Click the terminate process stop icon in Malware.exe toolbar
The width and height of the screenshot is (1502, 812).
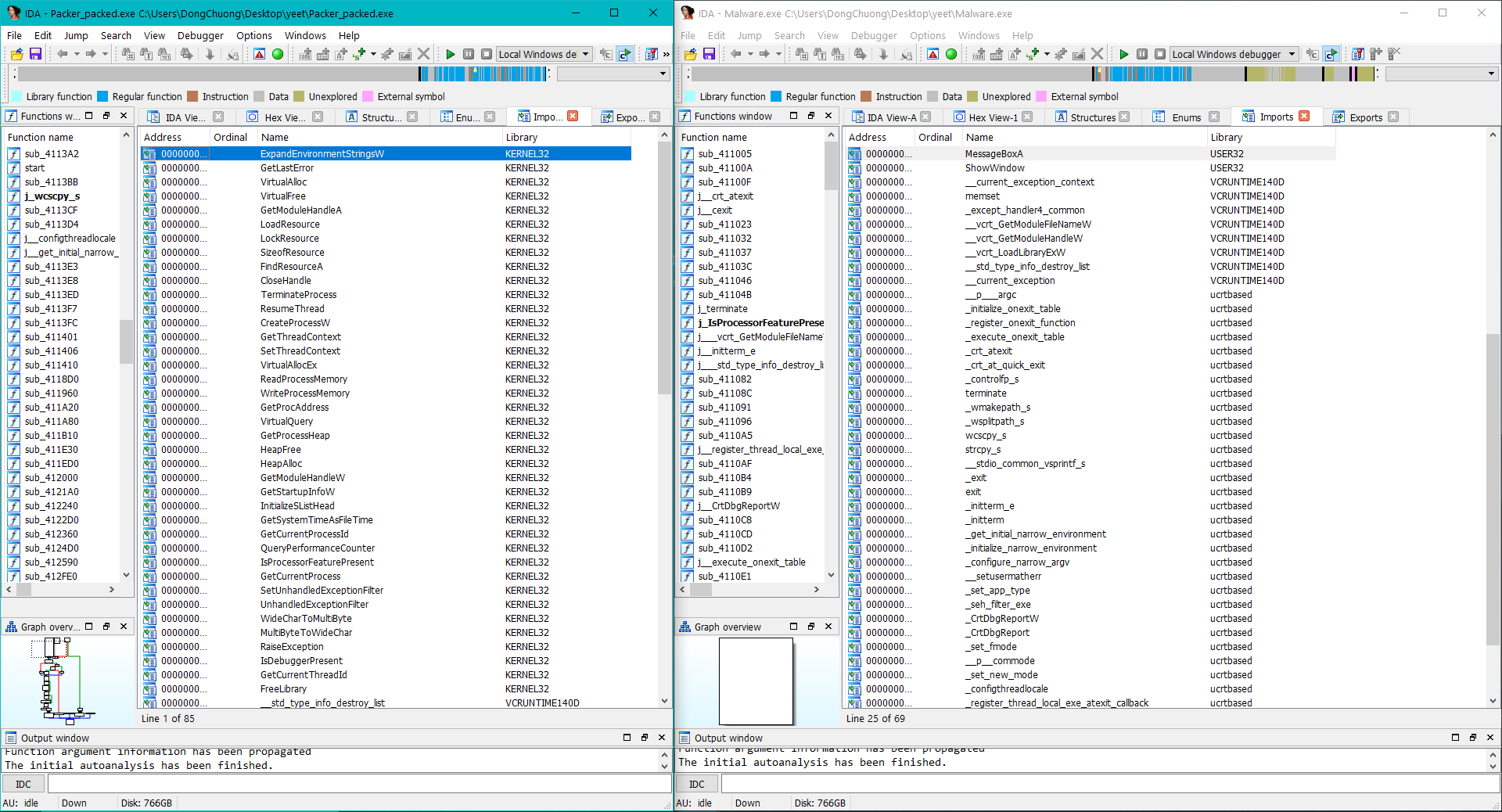coord(1160,54)
